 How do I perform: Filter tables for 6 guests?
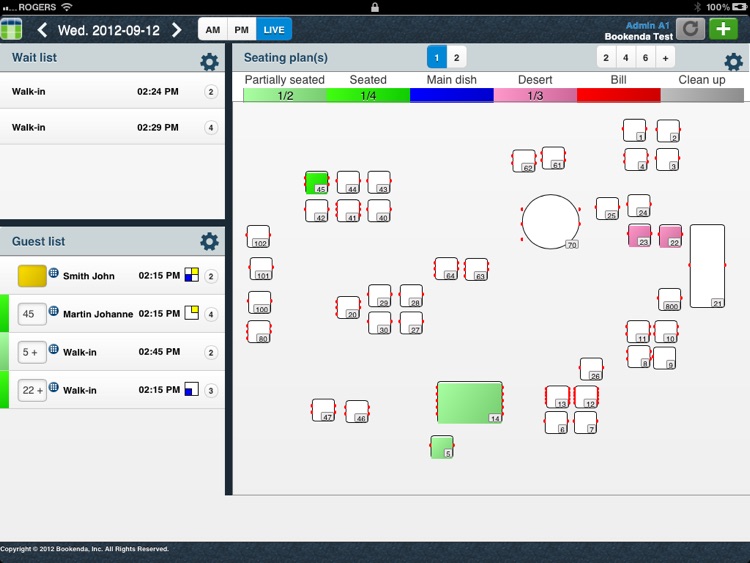tap(645, 57)
